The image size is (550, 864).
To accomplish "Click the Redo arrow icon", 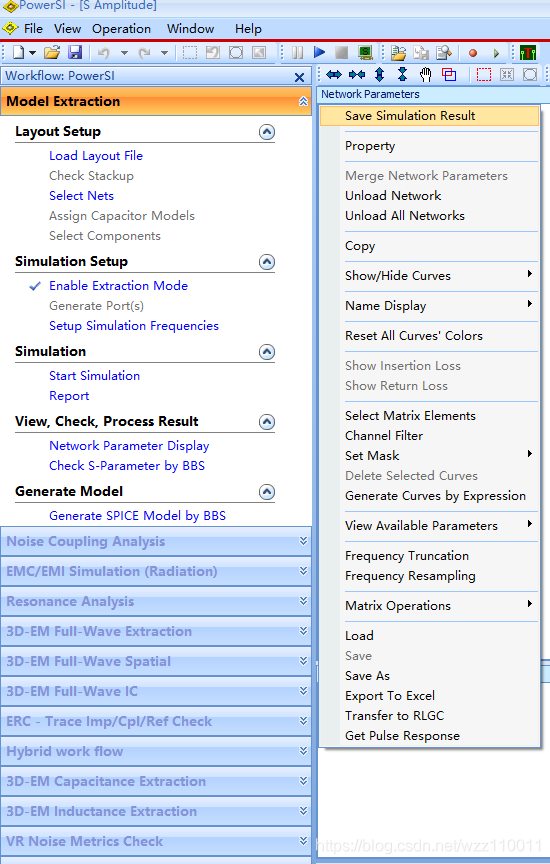I will 144,53.
